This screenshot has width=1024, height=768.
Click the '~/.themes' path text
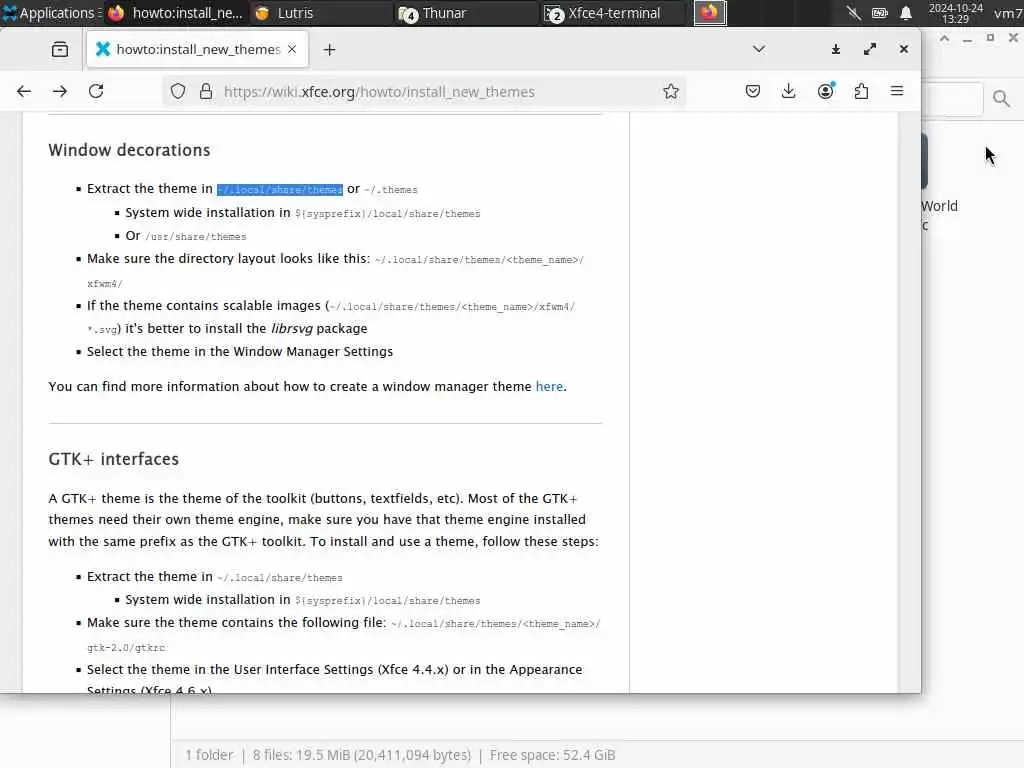[391, 190]
